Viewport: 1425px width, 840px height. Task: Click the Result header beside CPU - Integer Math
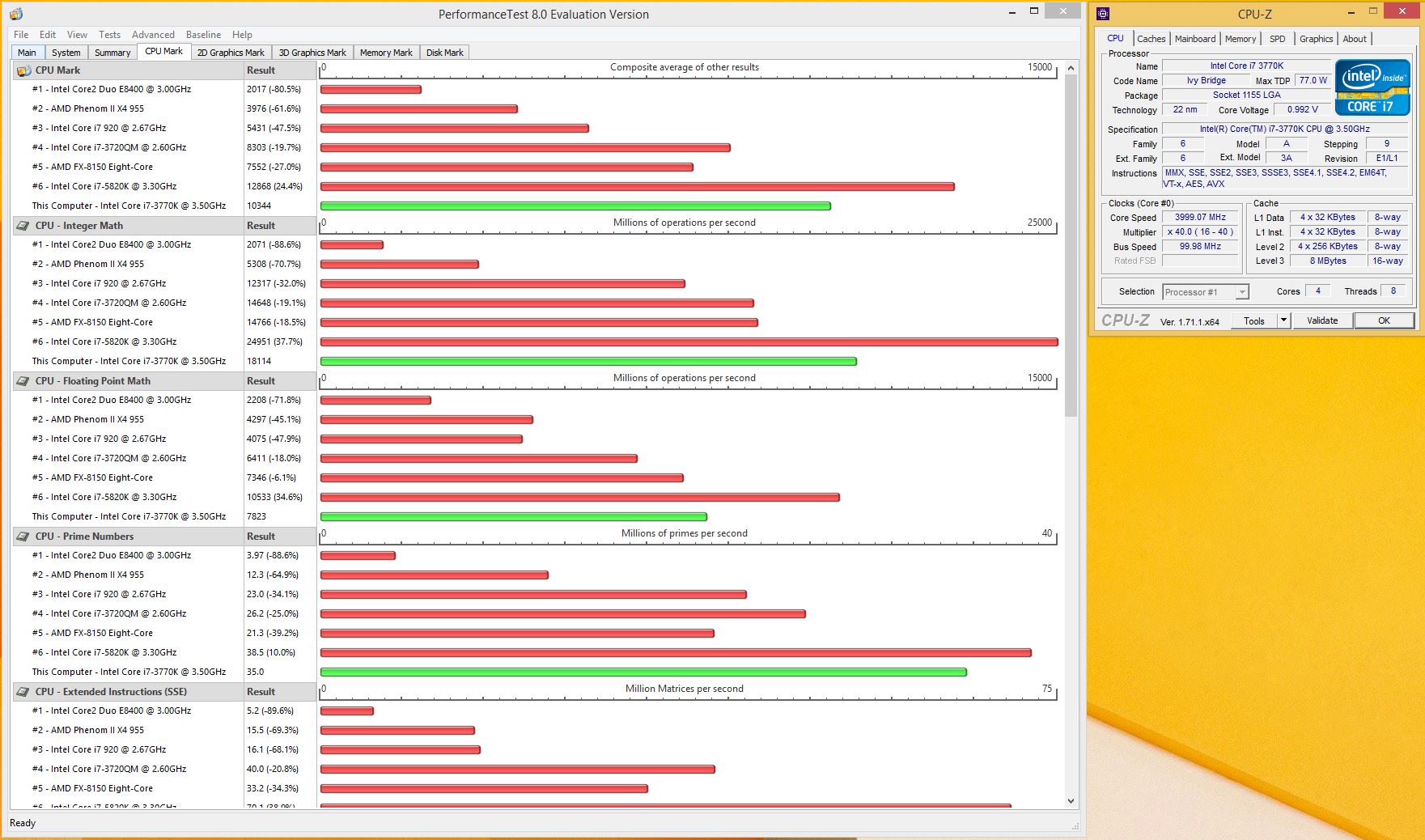pyautogui.click(x=280, y=226)
